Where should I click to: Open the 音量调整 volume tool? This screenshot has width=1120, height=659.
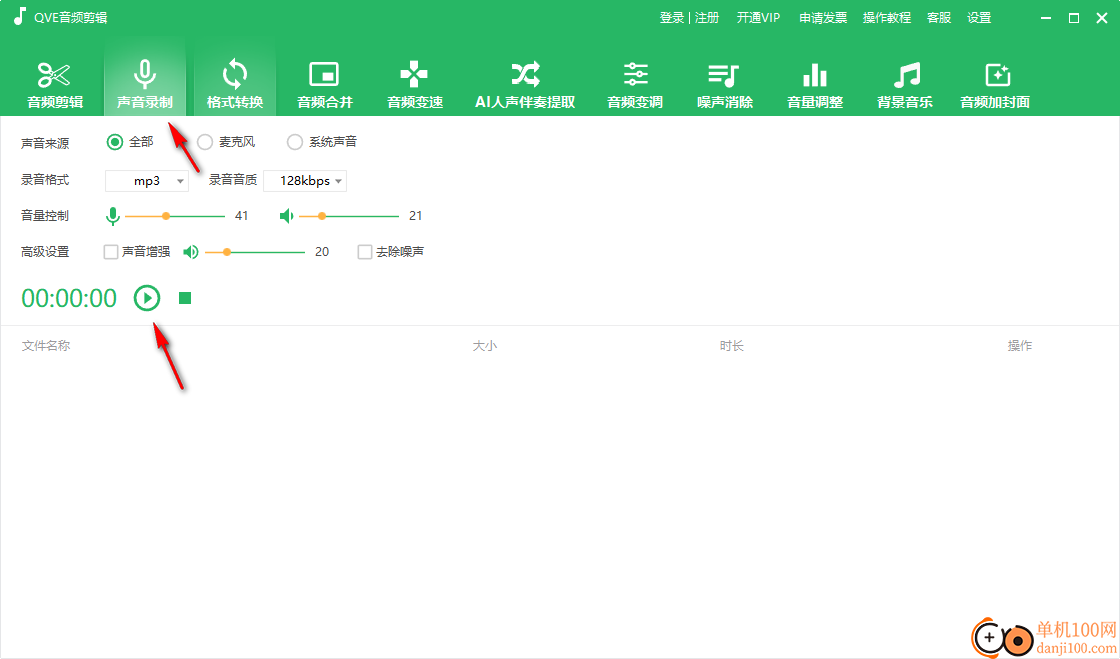pyautogui.click(x=815, y=85)
